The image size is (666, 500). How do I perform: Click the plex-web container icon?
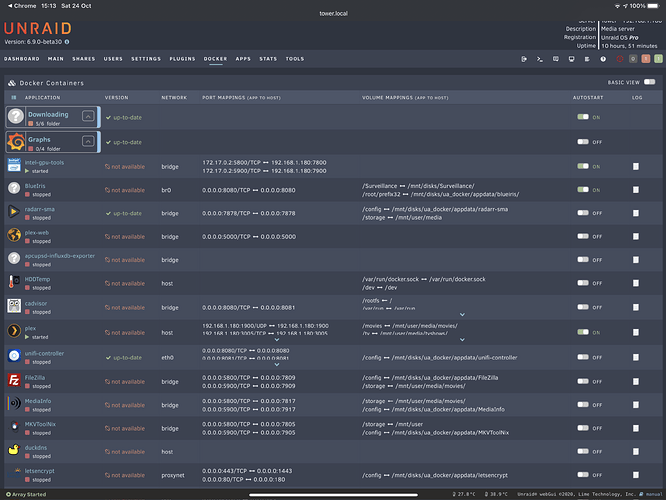coord(14,234)
